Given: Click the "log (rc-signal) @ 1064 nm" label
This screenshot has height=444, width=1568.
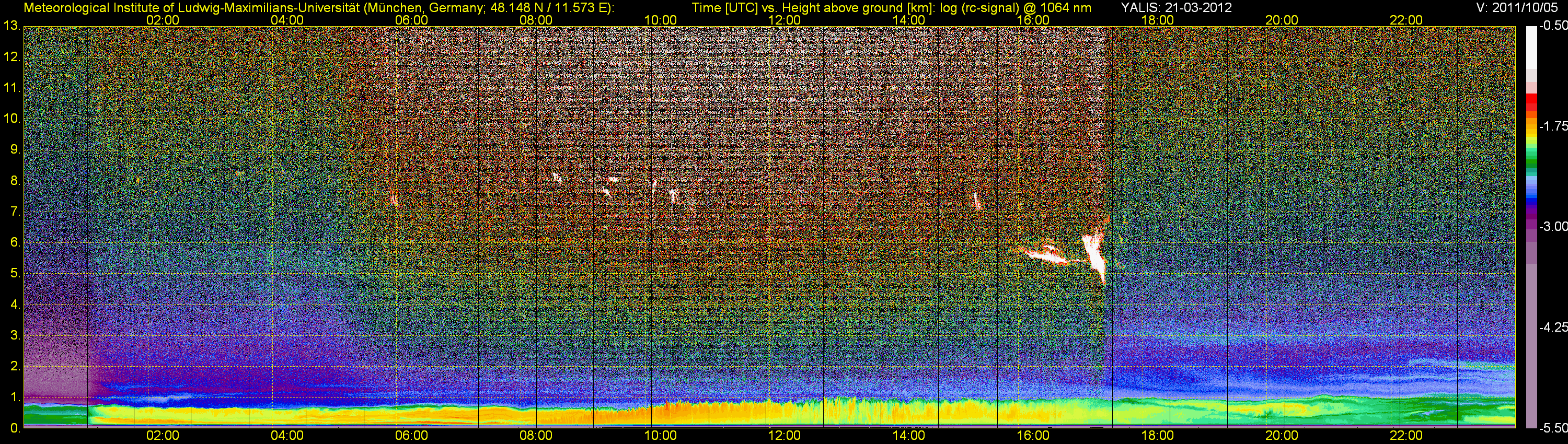Looking at the screenshot, I should pyautogui.click(x=1016, y=8).
